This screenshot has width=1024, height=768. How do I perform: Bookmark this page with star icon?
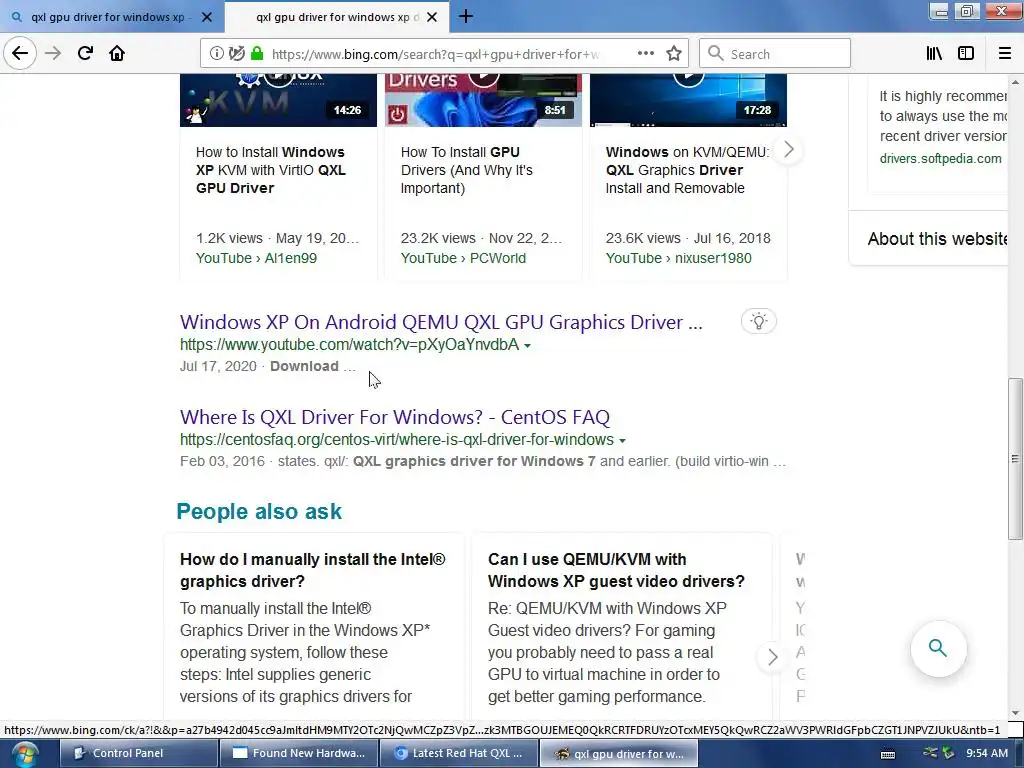click(674, 54)
